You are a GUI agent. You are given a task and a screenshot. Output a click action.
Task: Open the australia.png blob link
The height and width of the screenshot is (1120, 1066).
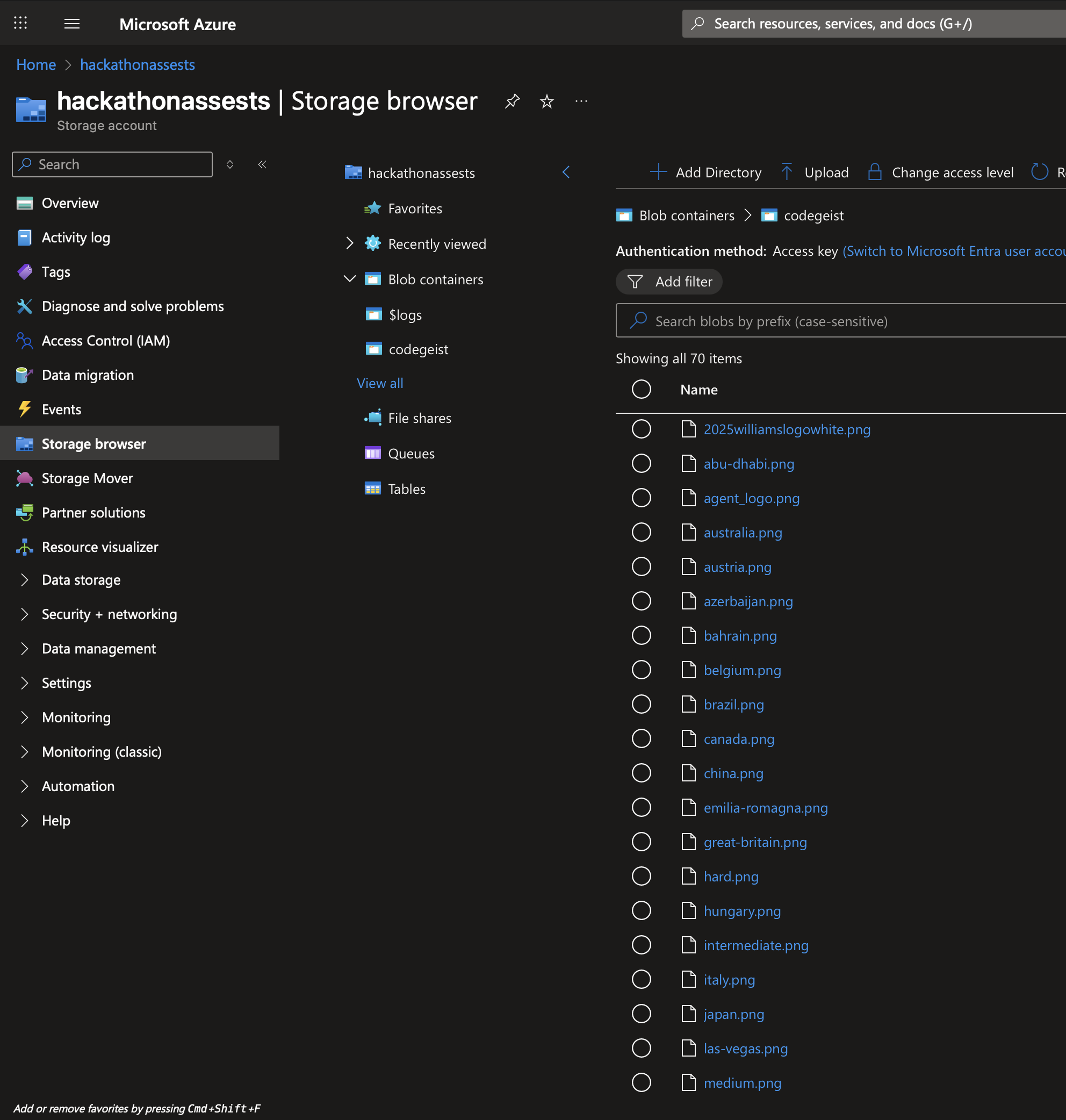742,533
